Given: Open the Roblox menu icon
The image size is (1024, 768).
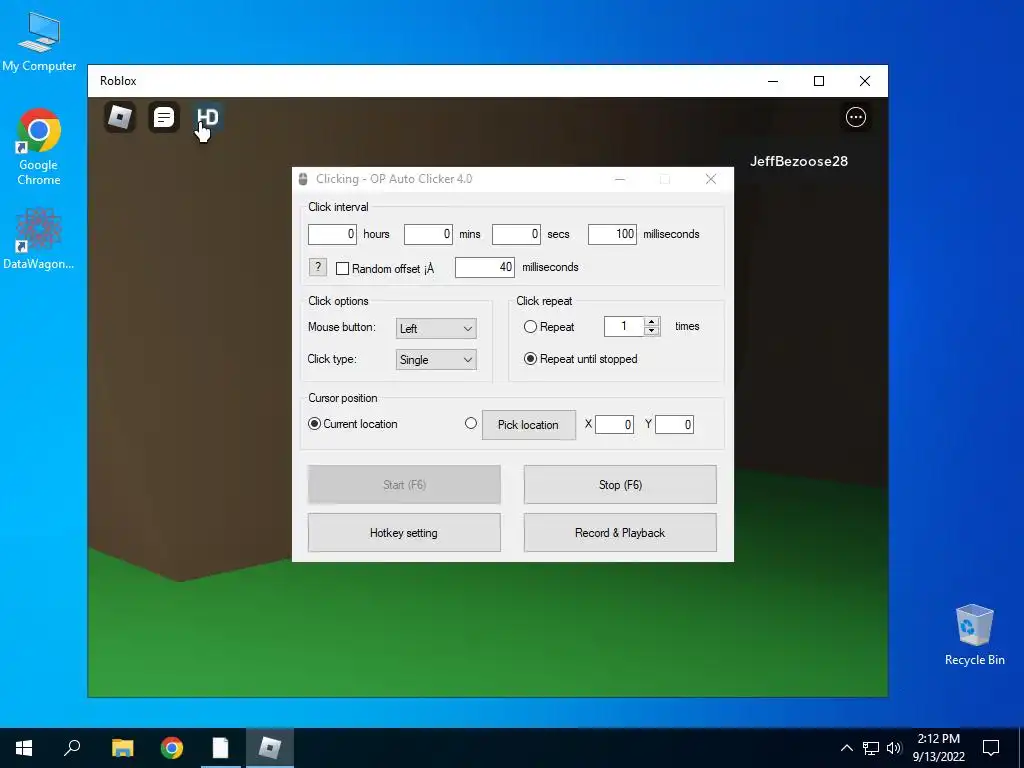Looking at the screenshot, I should tap(120, 118).
